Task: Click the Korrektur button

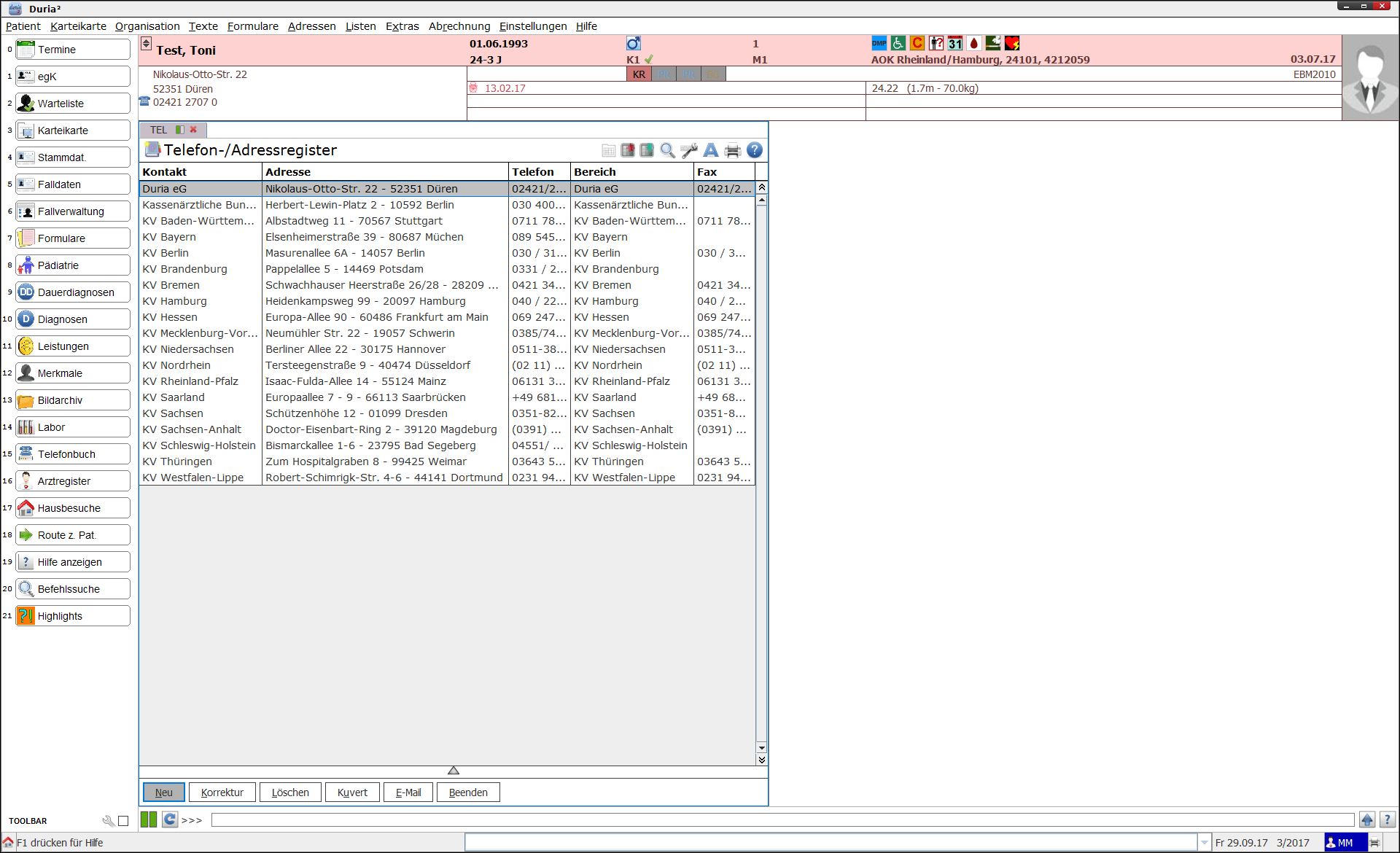Action: point(222,792)
